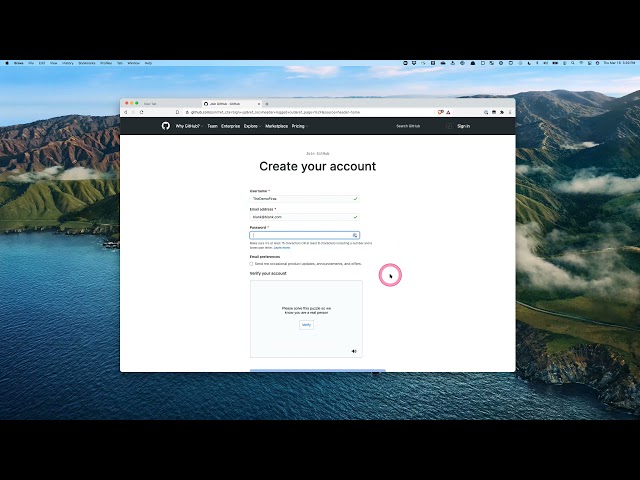Click the GitHub Octocat logo
Viewport: 640px width, 480px height.
point(165,126)
